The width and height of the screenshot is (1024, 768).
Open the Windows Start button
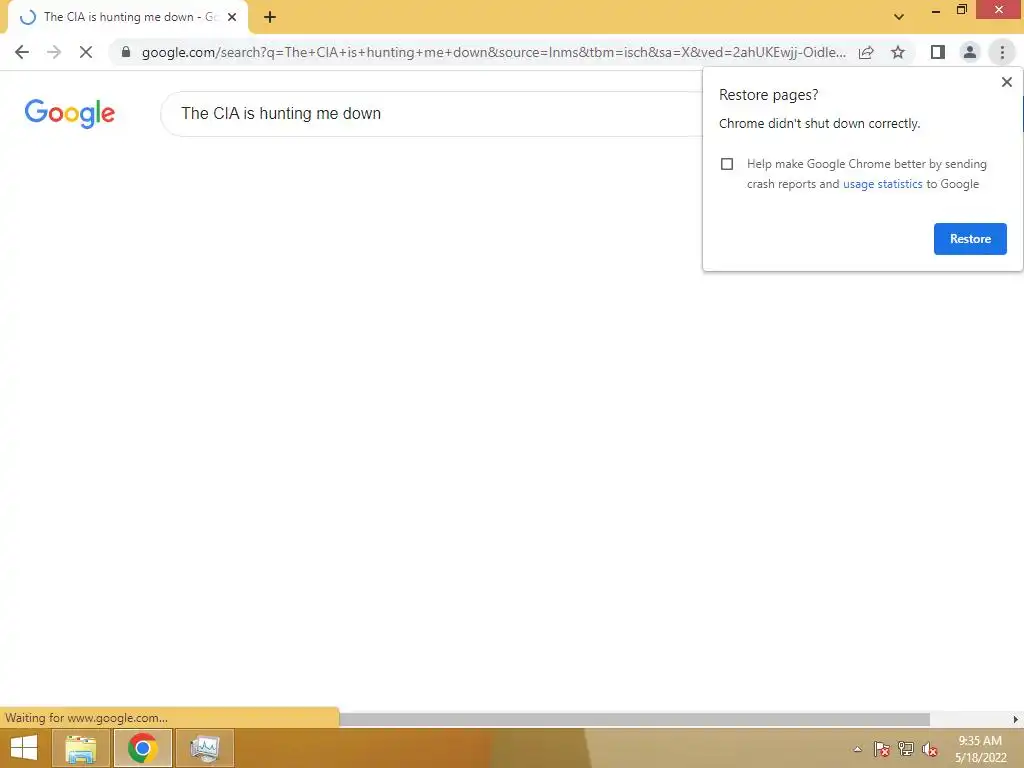point(24,748)
